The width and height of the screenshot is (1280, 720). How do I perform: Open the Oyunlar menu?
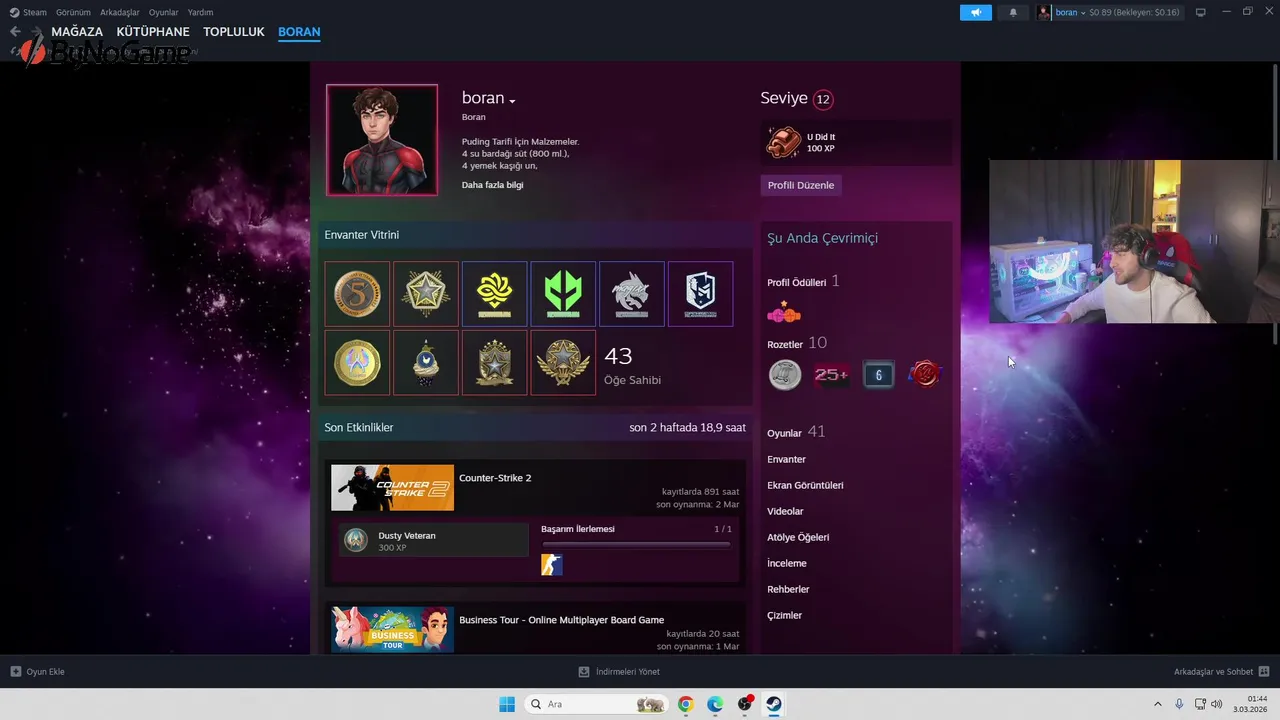(164, 12)
